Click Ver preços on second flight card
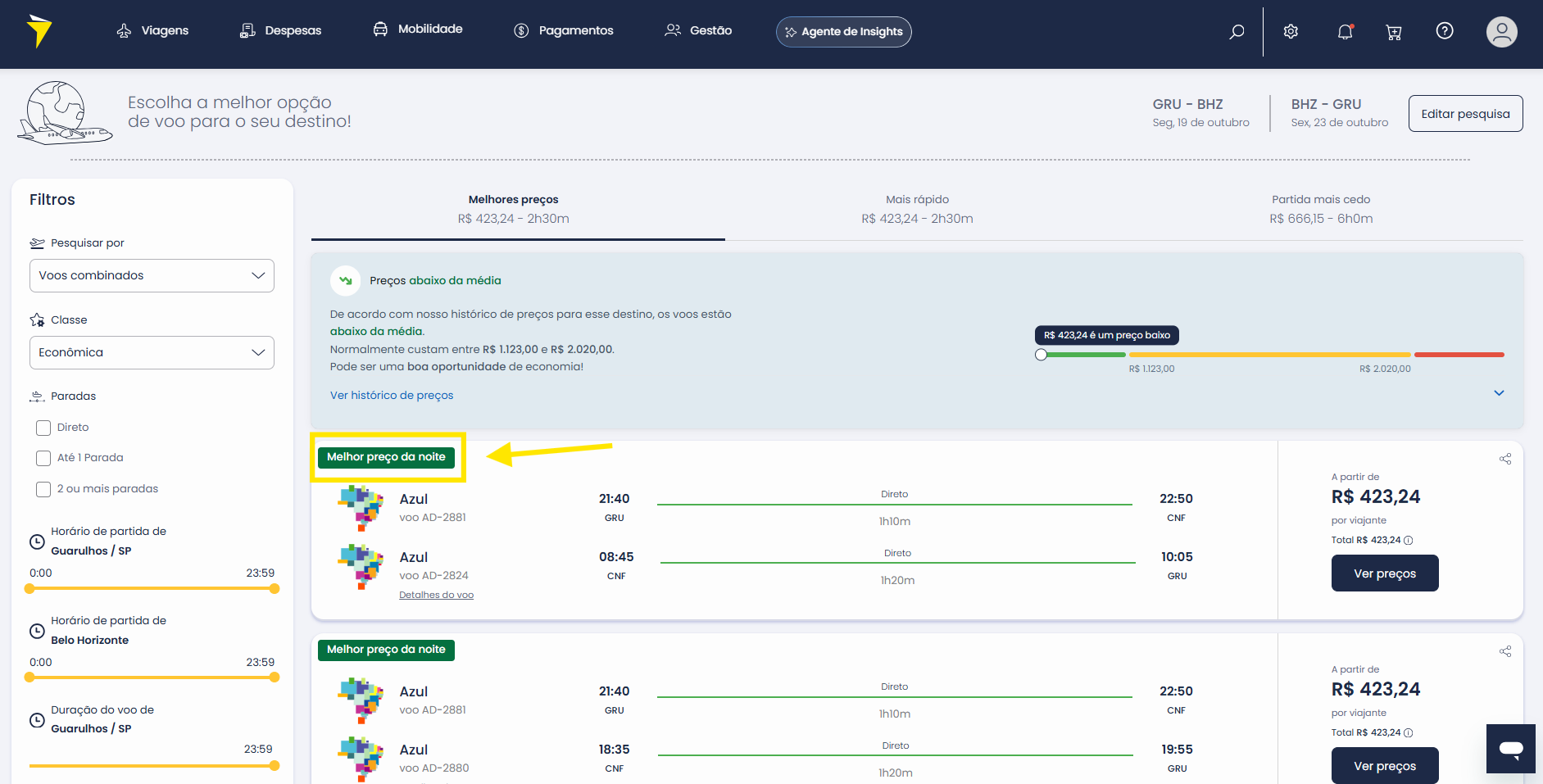Image resolution: width=1543 pixels, height=784 pixels. tap(1385, 765)
